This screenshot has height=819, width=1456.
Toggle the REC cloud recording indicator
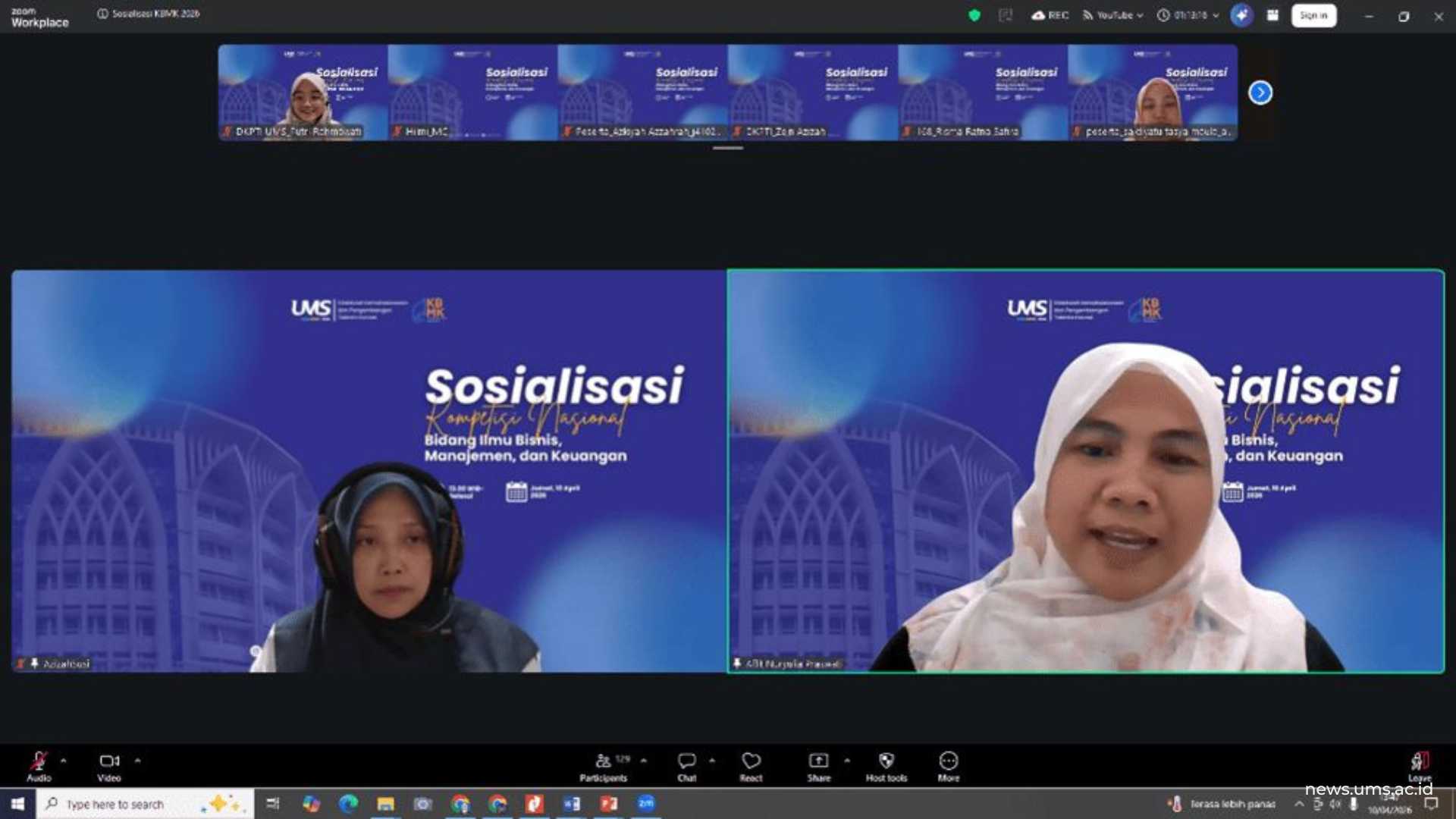[1050, 15]
